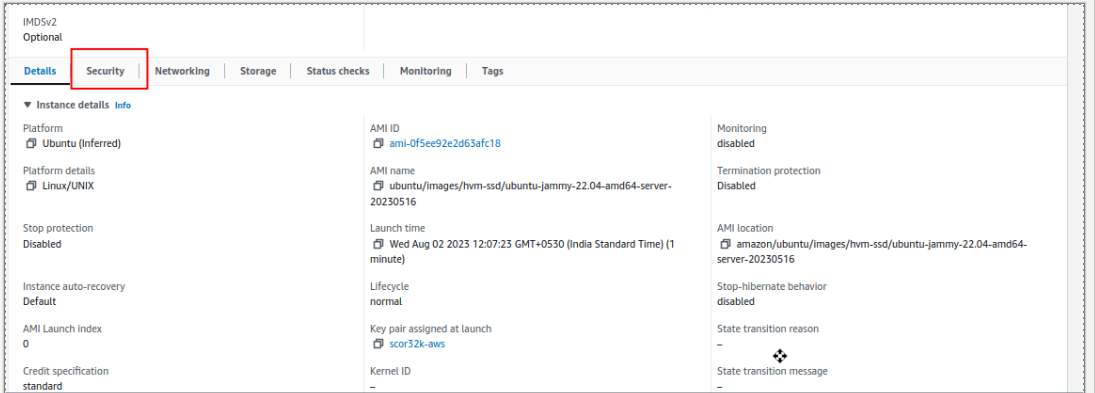Screen dimensions: 1095x393
Task: Copy the AMI ID value
Action: (378, 143)
